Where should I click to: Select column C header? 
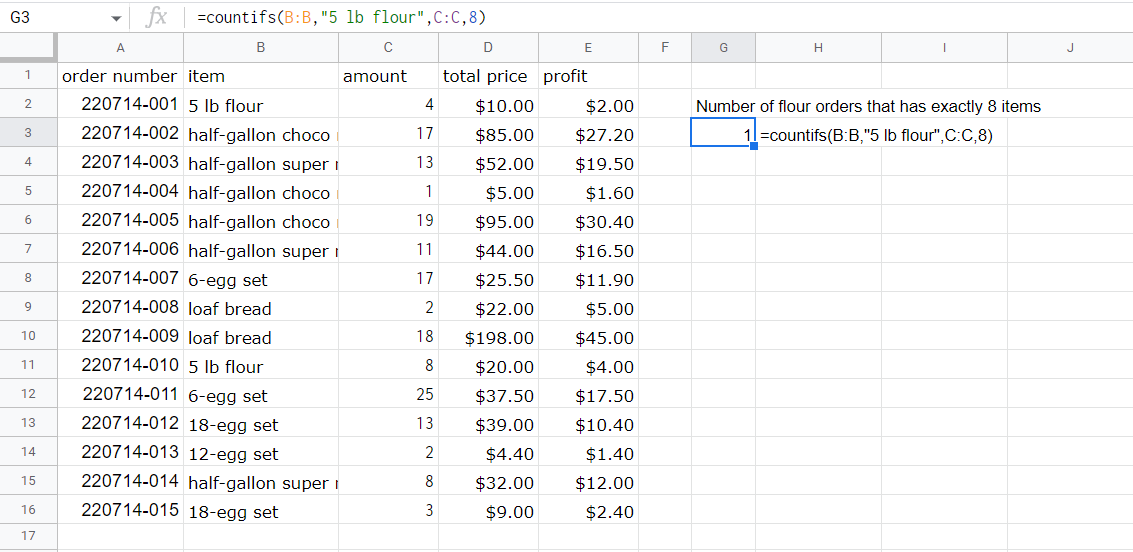coord(388,48)
